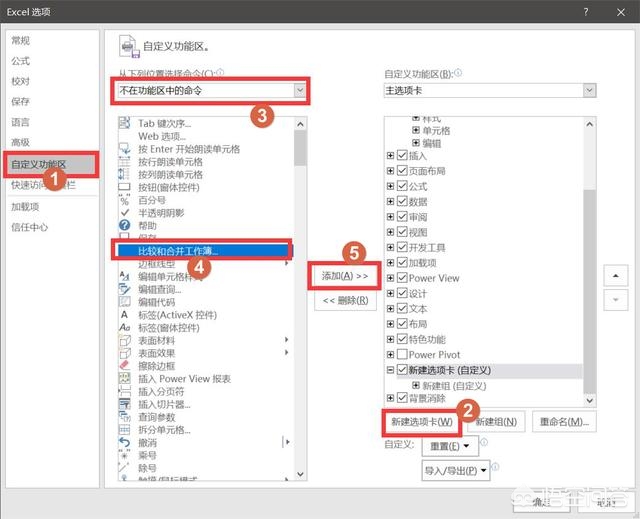Enable the Power Pivot checkbox
The image size is (640, 519).
point(402,354)
